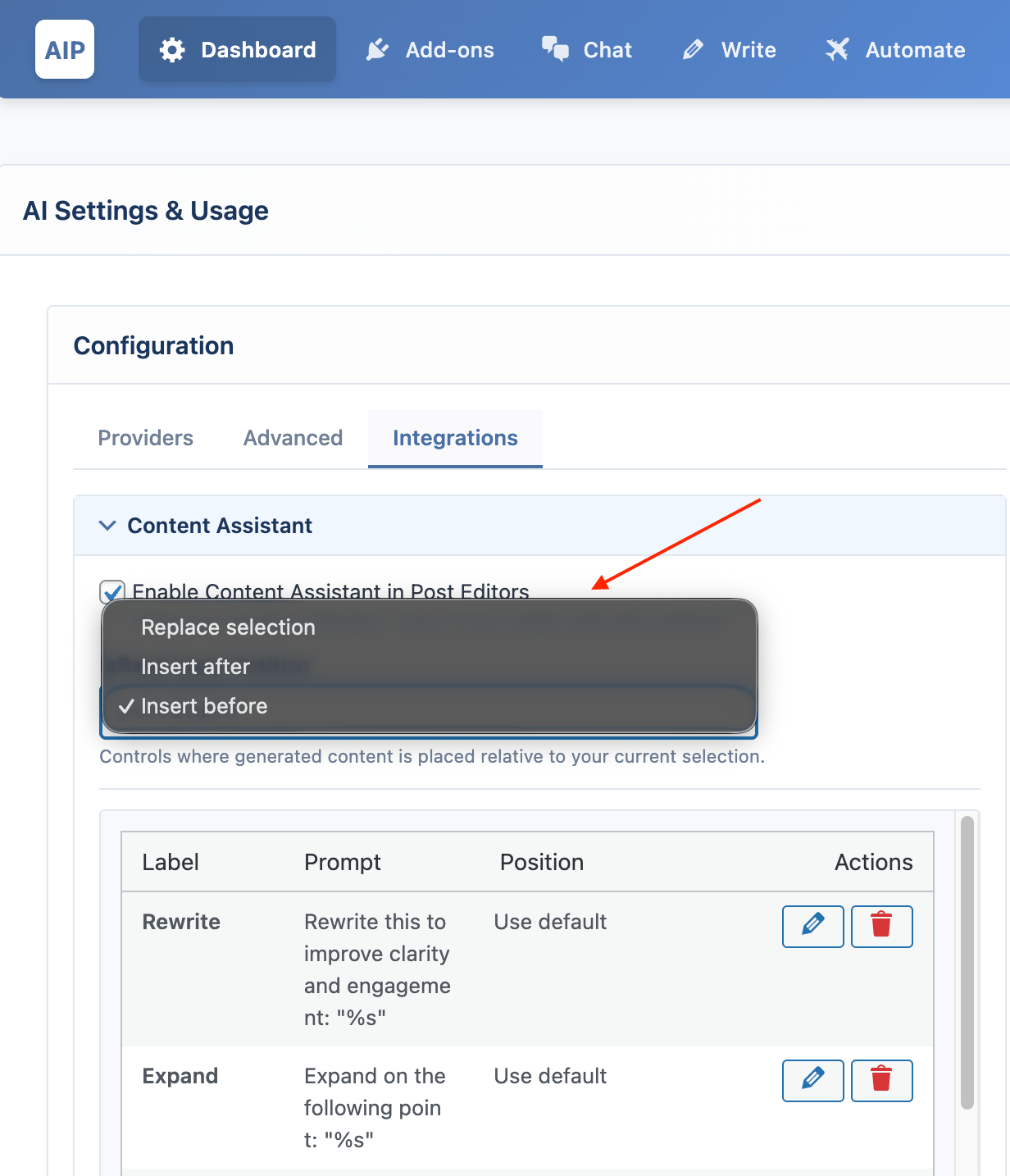Select the Integrations tab
Image resolution: width=1010 pixels, height=1176 pixels.
455,438
